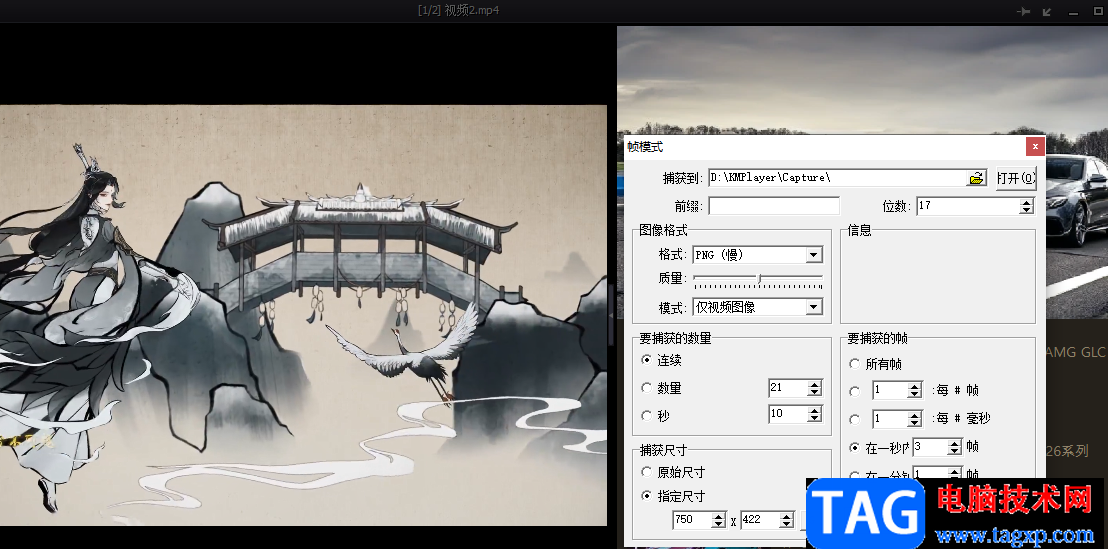Decrease the 数量 value 21 spinner
This screenshot has height=549, width=1108.
pos(814,392)
